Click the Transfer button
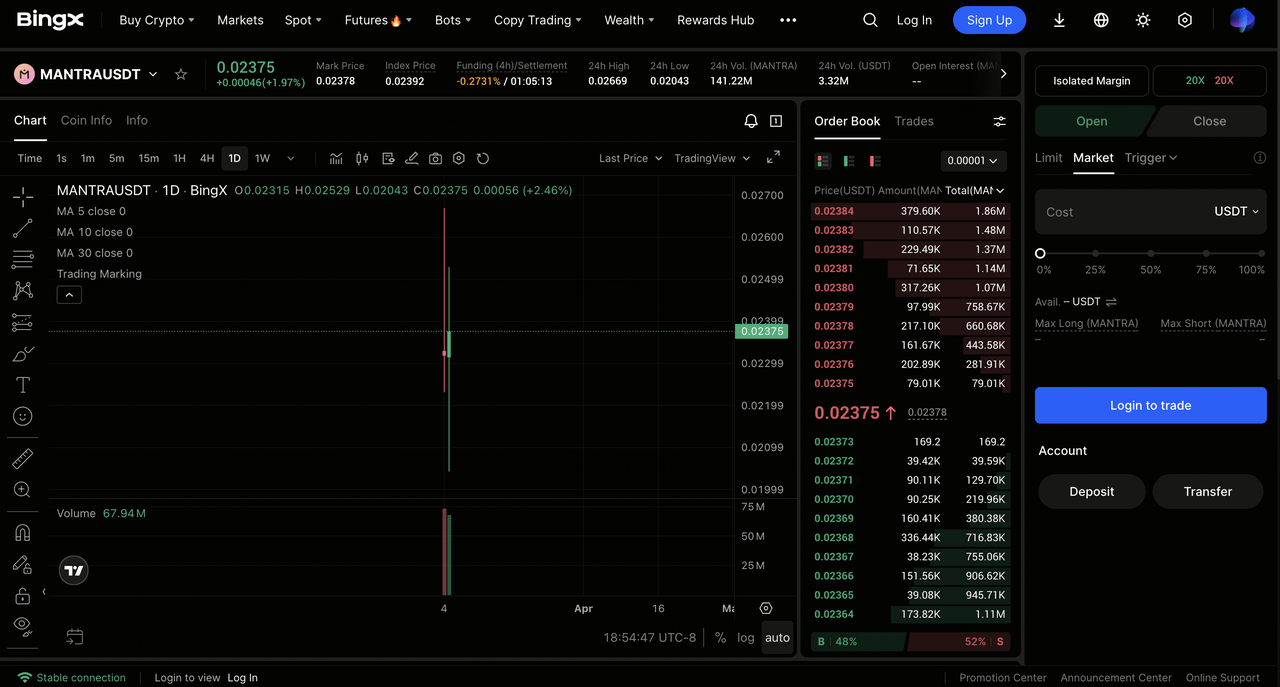 click(1208, 491)
